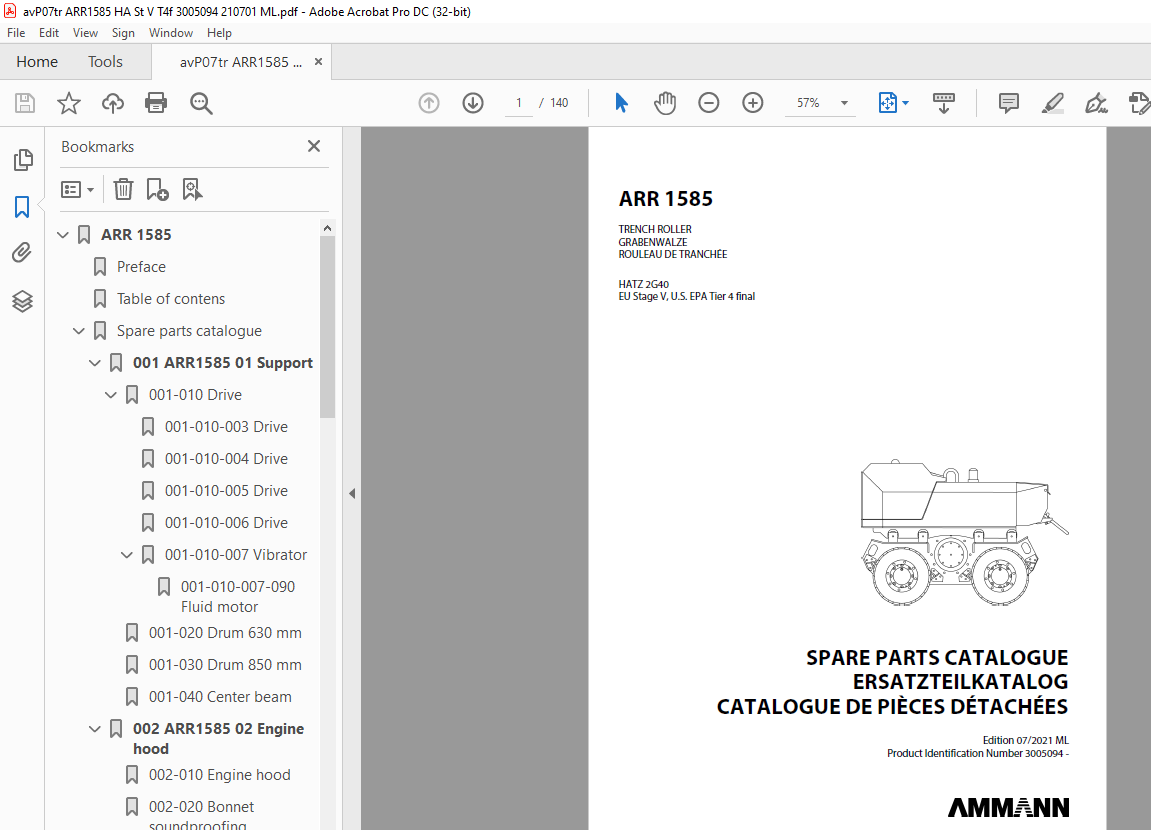Open fit page options arrow
The height and width of the screenshot is (830, 1151).
coord(906,103)
